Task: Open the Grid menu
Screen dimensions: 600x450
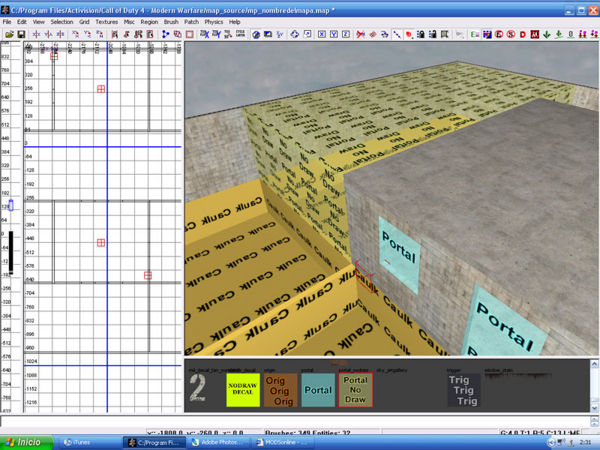Action: 84,22
